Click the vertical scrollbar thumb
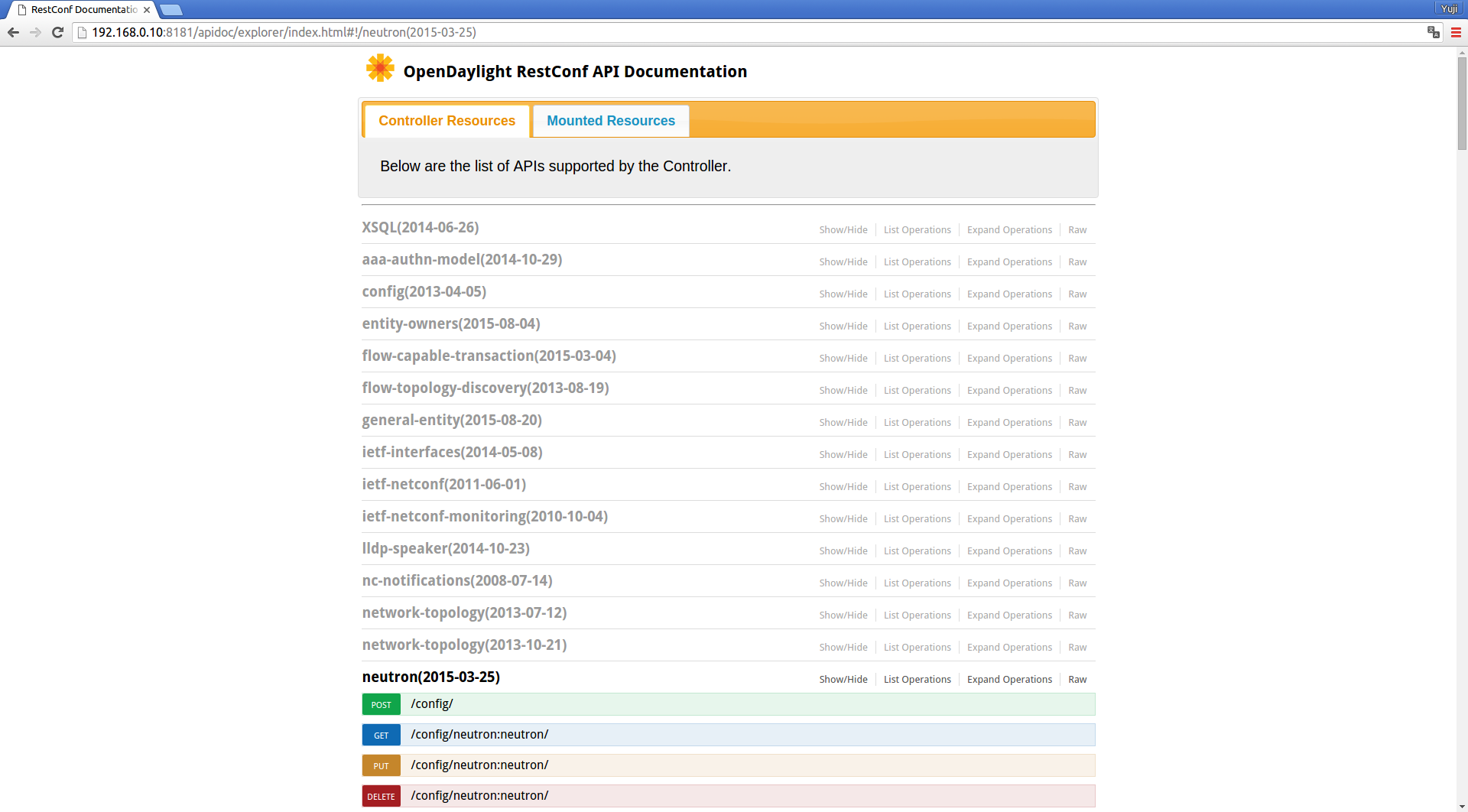 tap(1462, 103)
